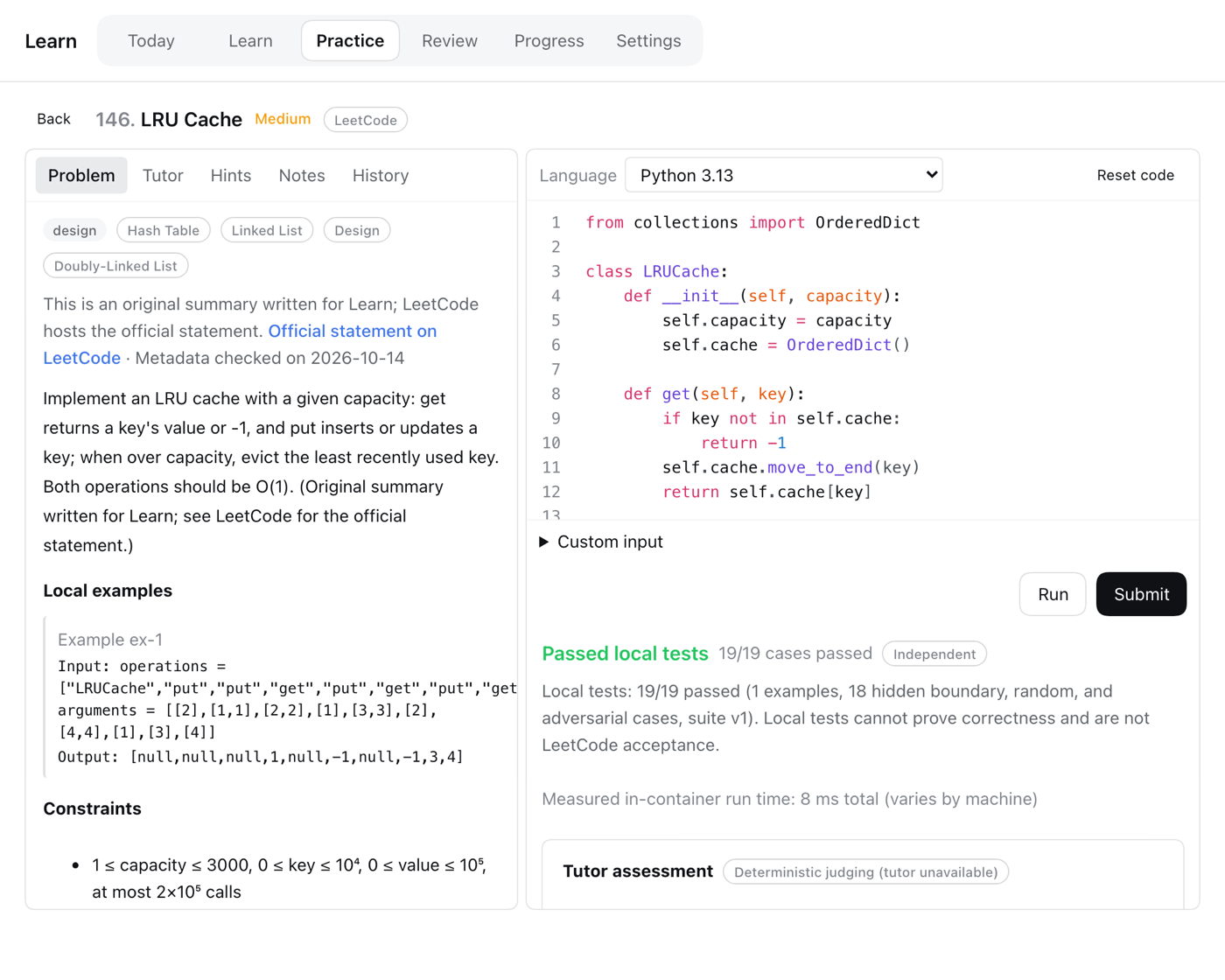The width and height of the screenshot is (1225, 980).
Task: Submit the solution
Action: [1141, 594]
